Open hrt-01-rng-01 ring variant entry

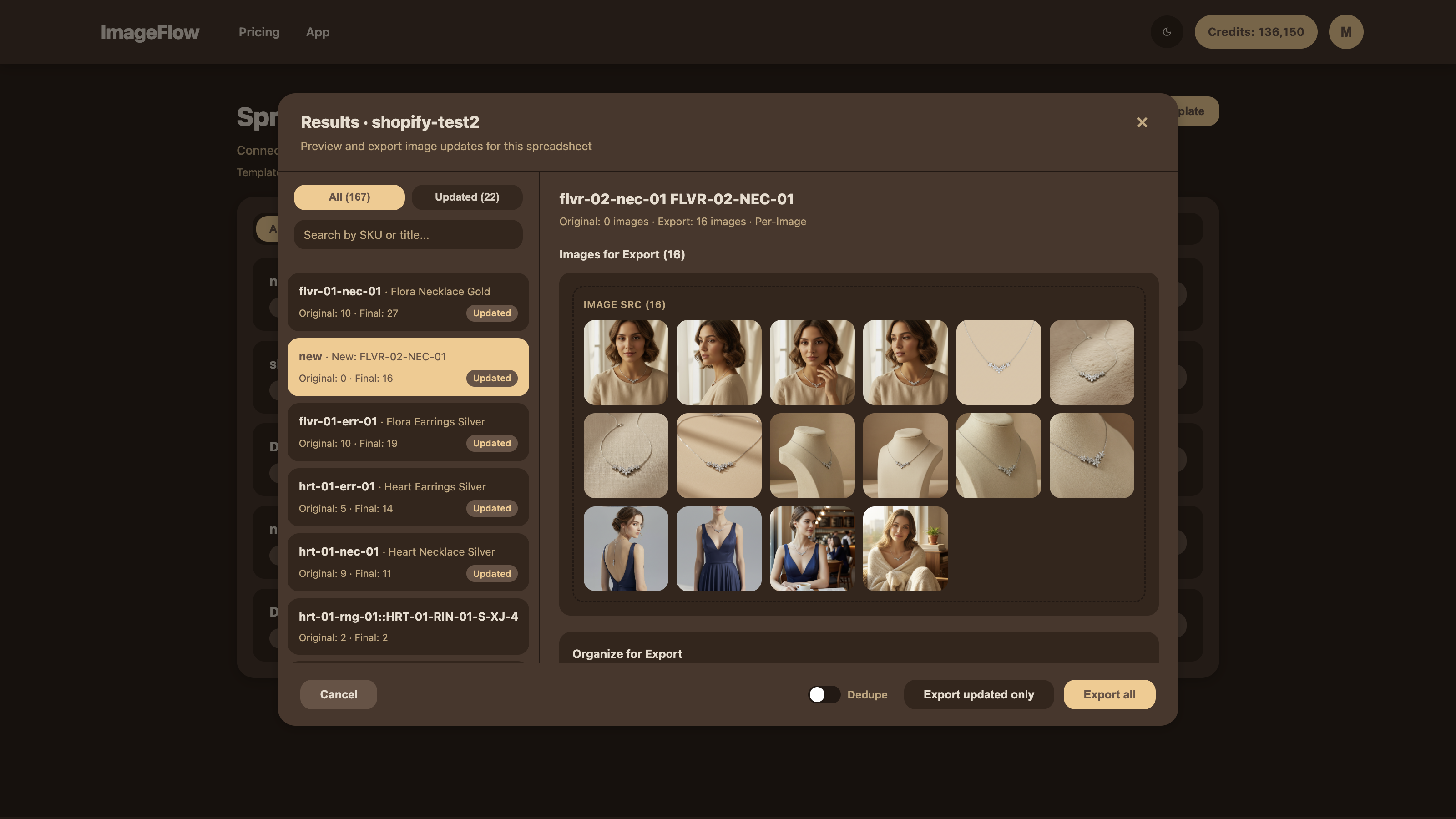click(x=408, y=626)
